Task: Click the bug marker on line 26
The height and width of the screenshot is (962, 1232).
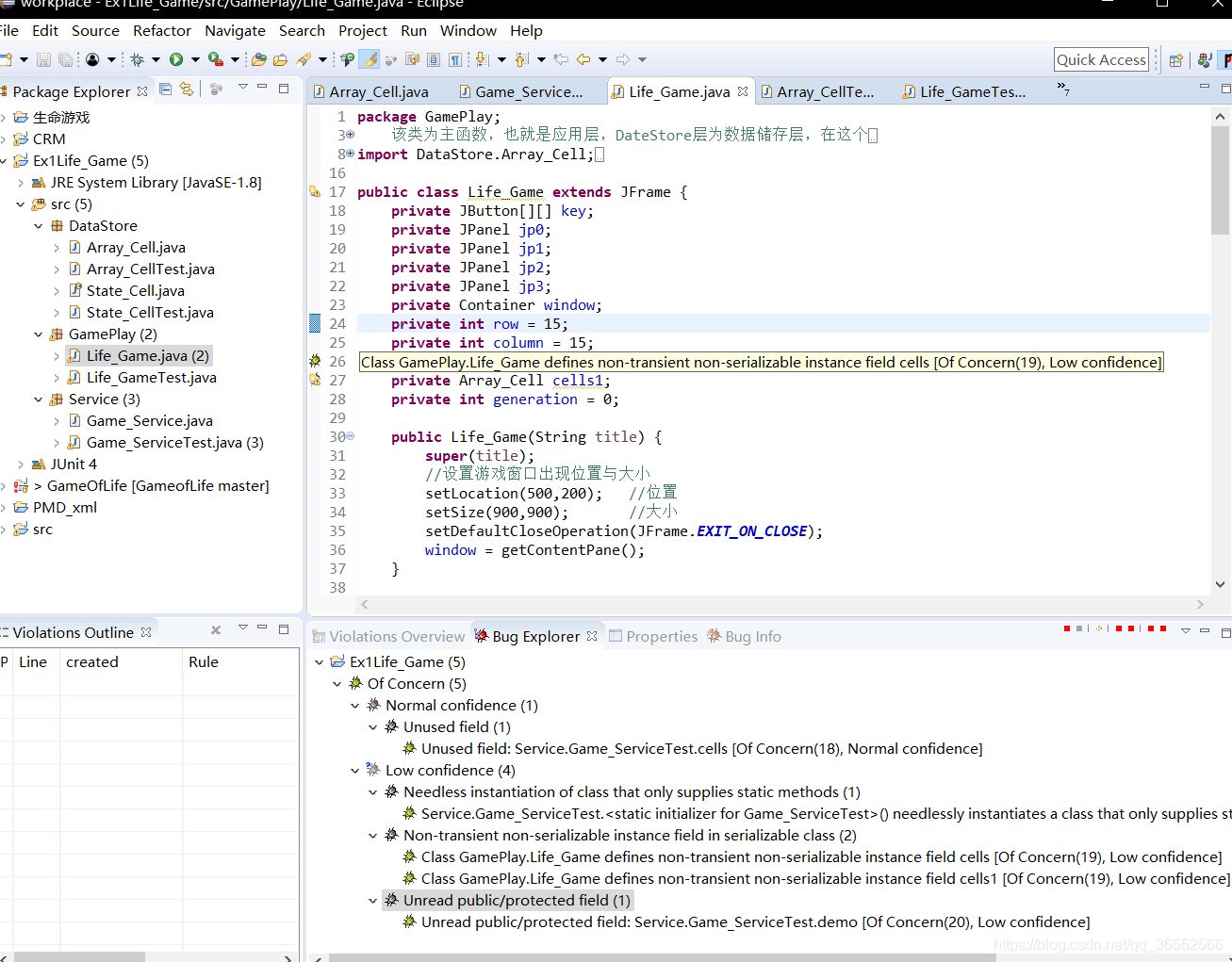Action: click(x=315, y=362)
